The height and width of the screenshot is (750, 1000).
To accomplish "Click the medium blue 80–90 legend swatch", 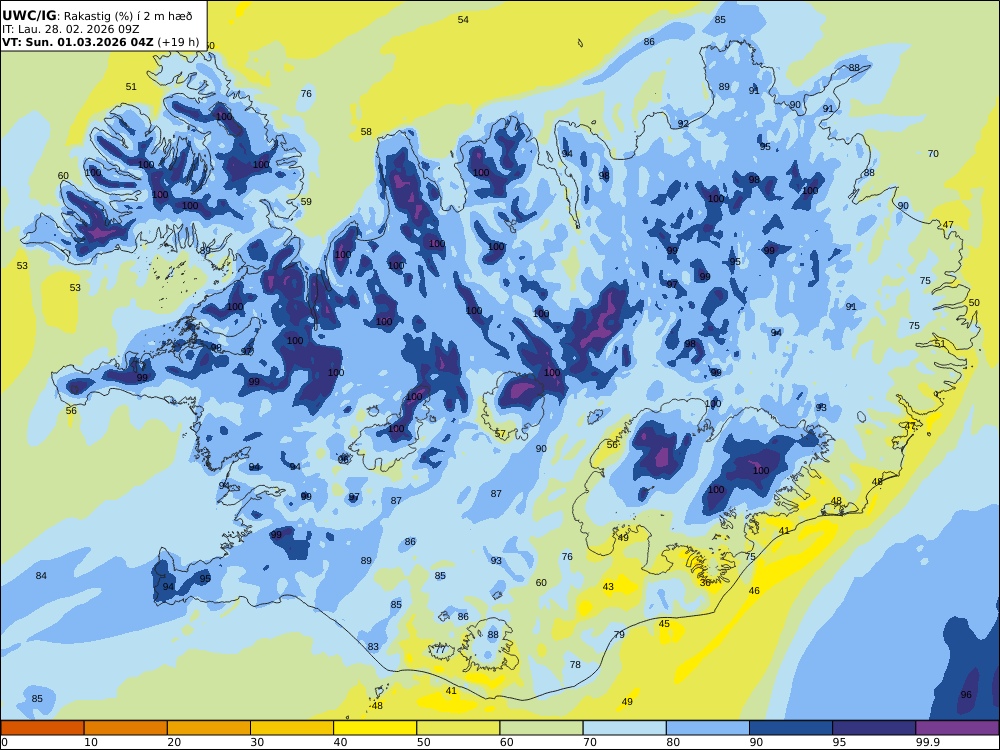I will (708, 728).
